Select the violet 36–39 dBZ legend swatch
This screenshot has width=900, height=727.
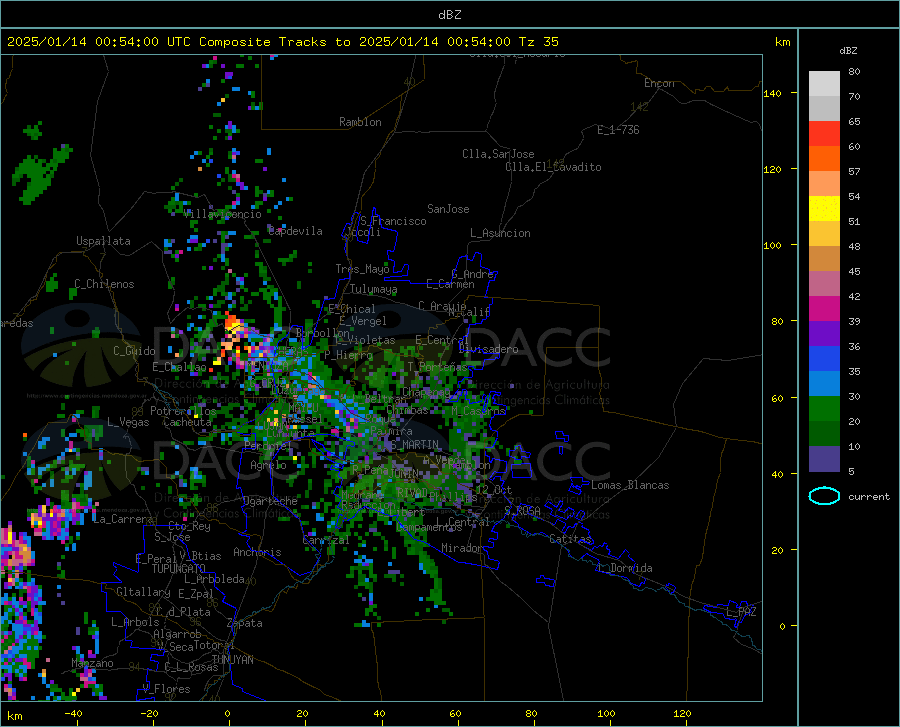coord(824,334)
